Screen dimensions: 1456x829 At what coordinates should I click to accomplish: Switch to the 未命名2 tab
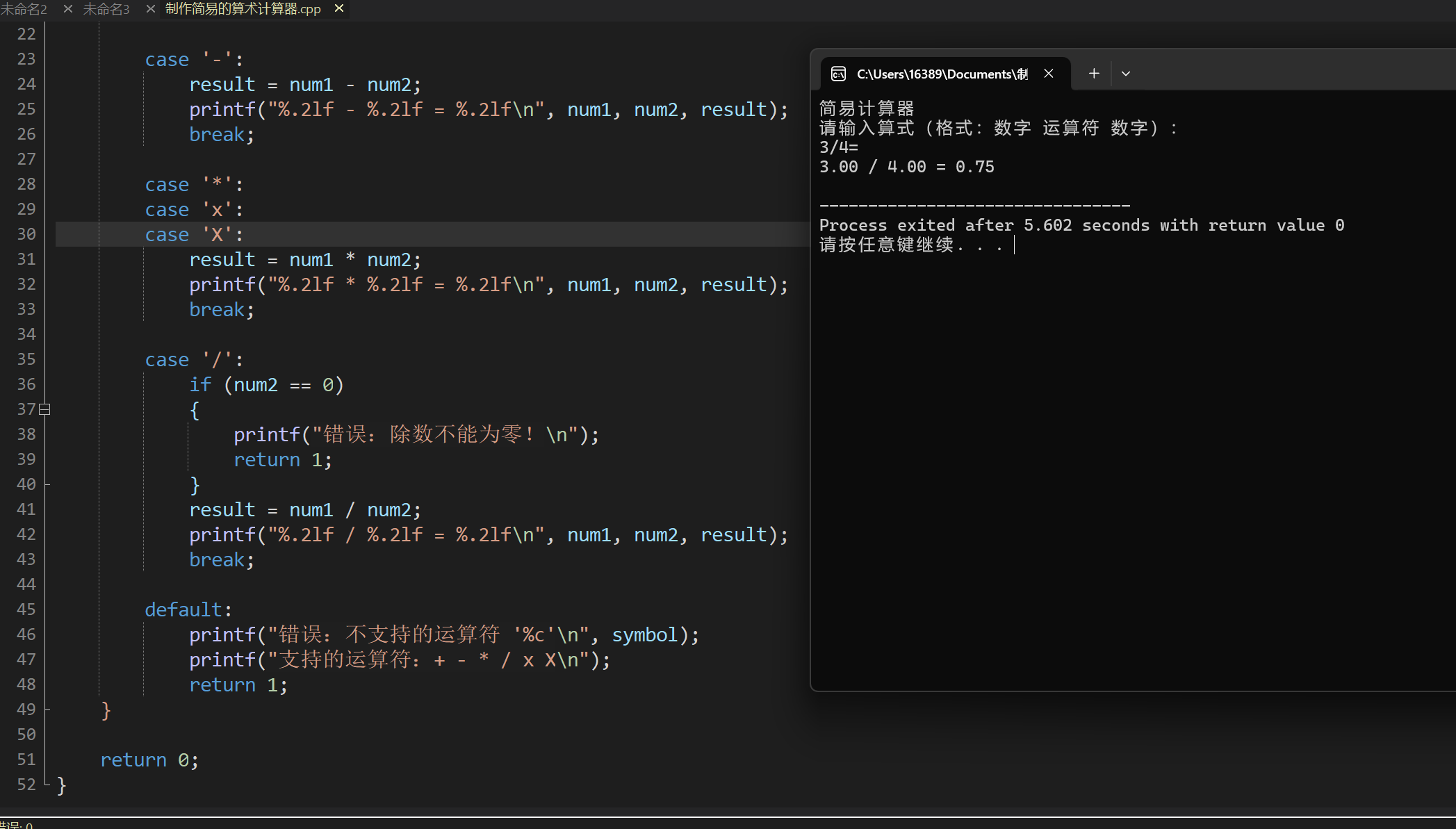click(24, 9)
